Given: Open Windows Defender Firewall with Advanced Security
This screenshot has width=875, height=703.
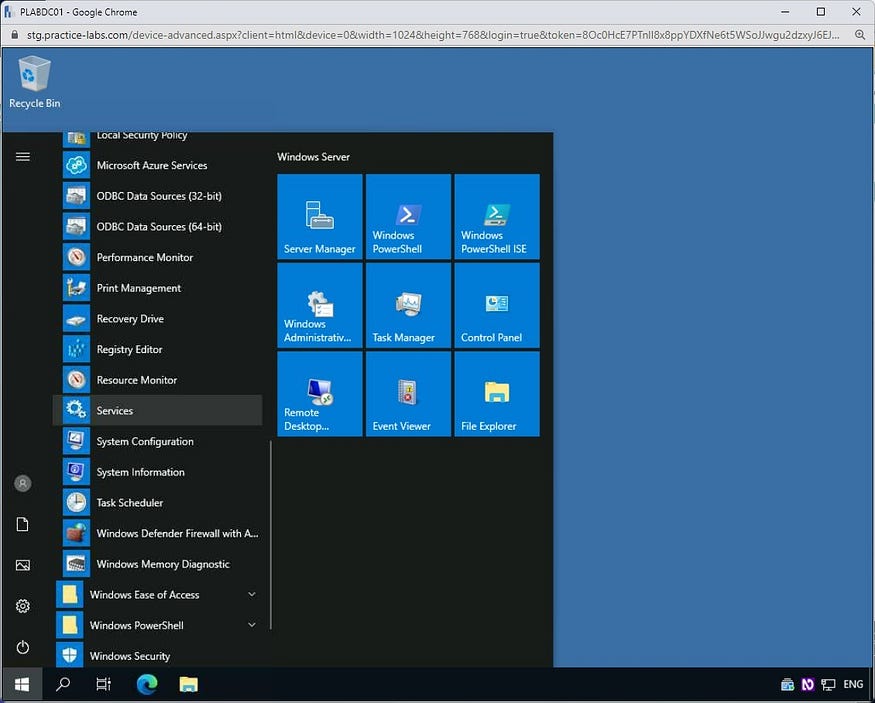Looking at the screenshot, I should click(x=157, y=533).
